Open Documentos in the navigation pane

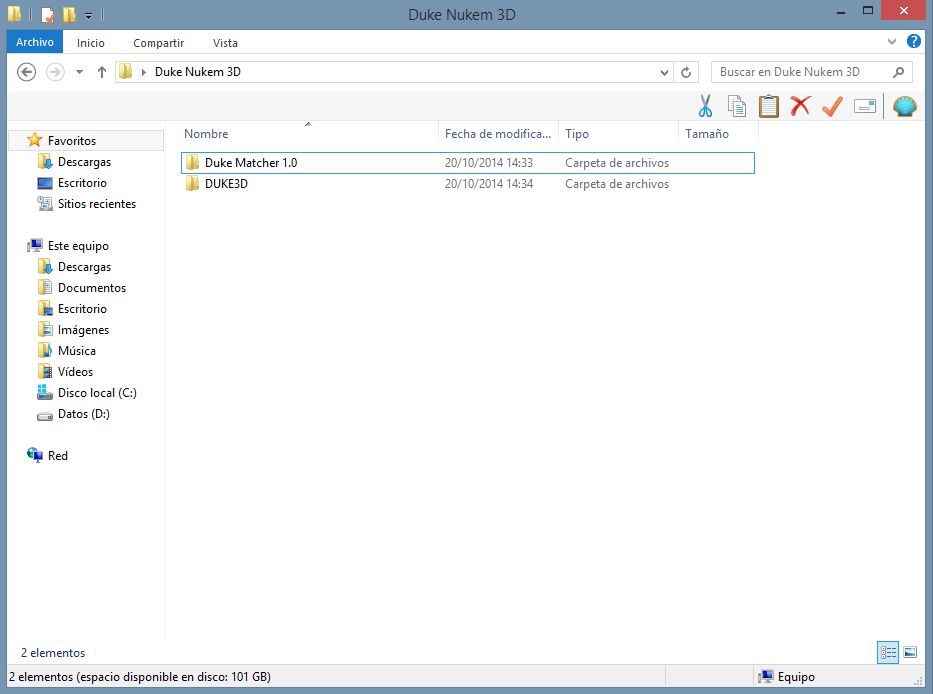(92, 287)
